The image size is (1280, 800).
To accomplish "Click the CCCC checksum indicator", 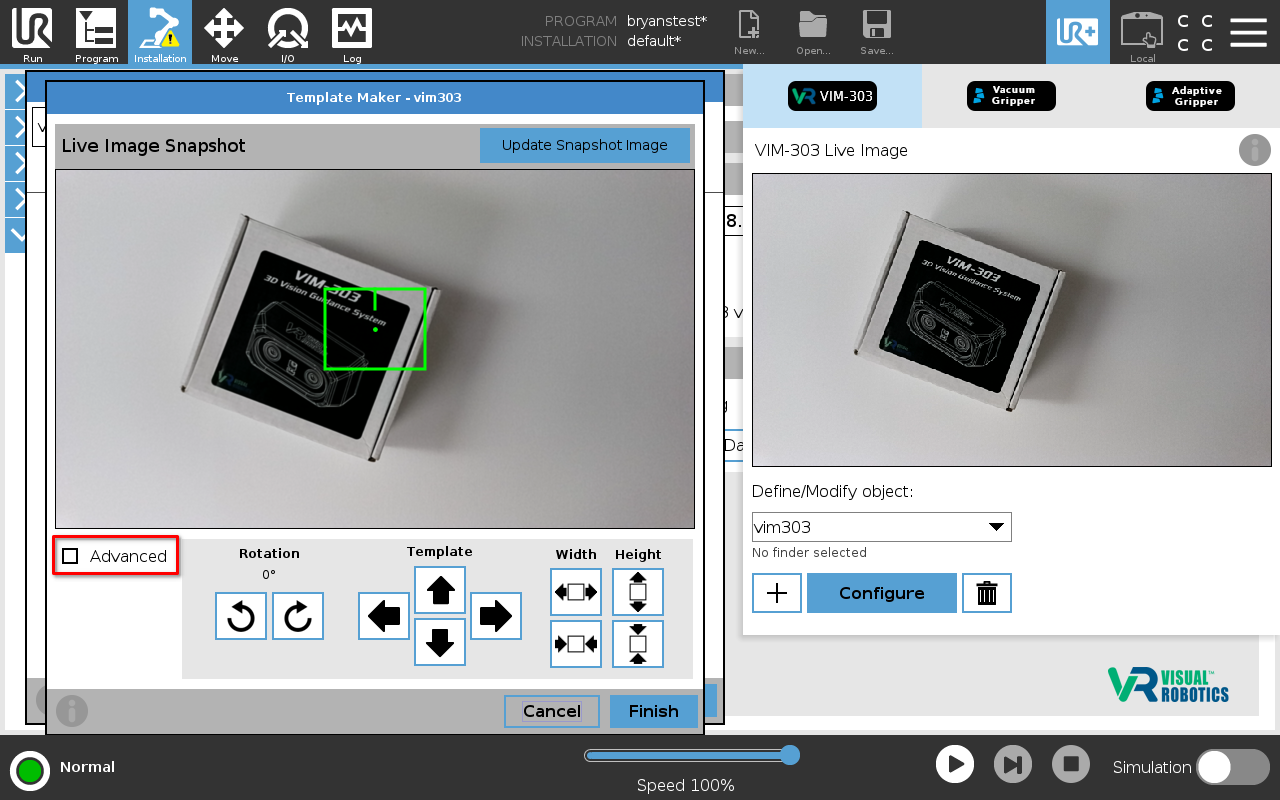I will [x=1195, y=33].
